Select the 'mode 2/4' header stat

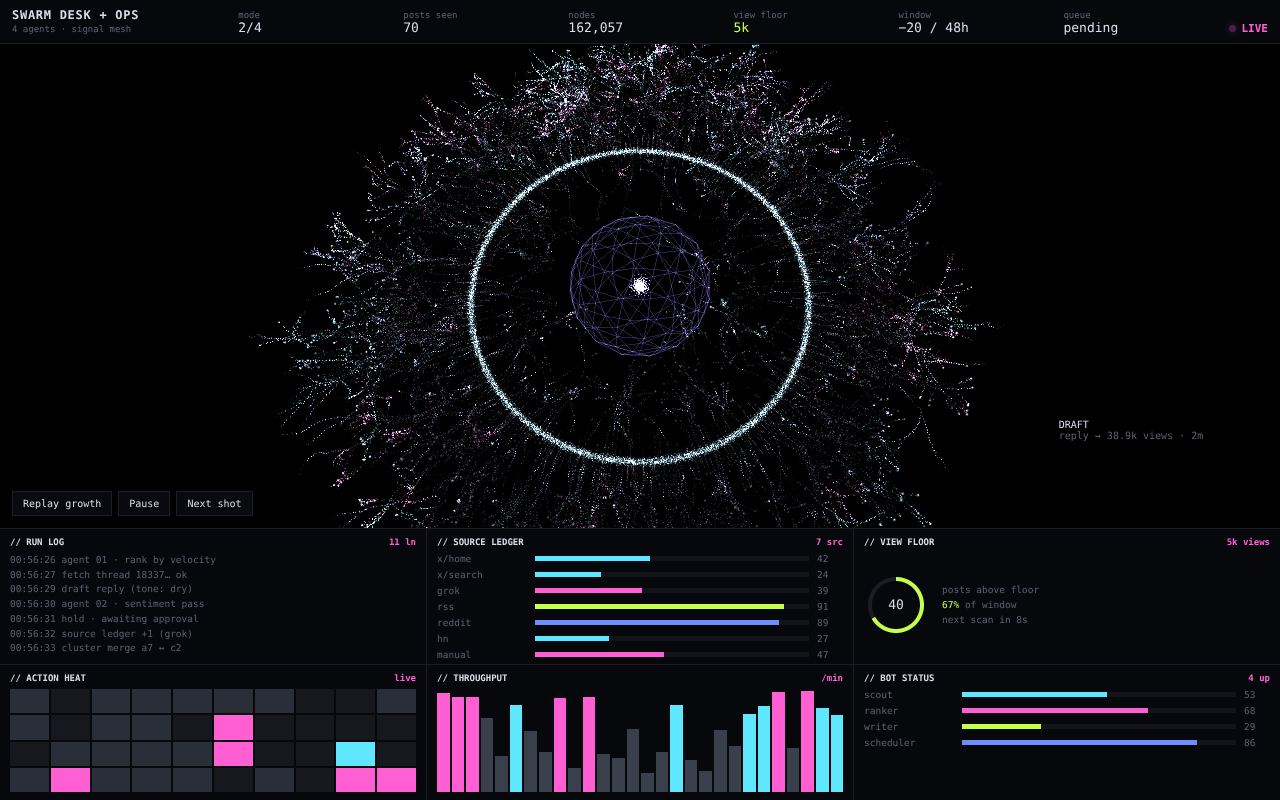[250, 22]
